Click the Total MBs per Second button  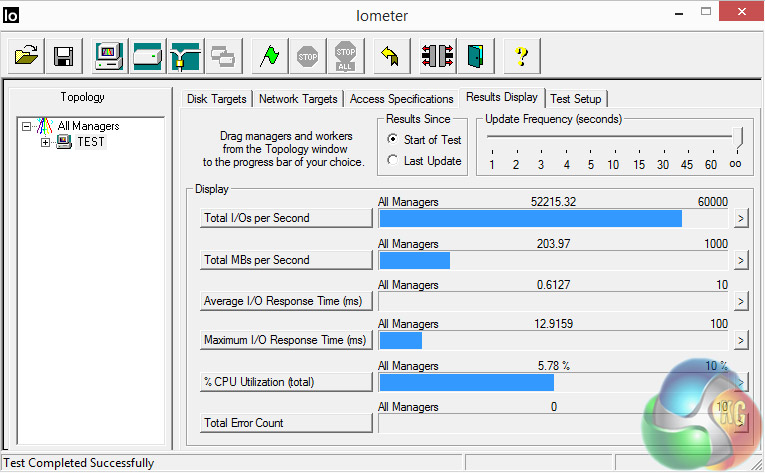tap(286, 260)
